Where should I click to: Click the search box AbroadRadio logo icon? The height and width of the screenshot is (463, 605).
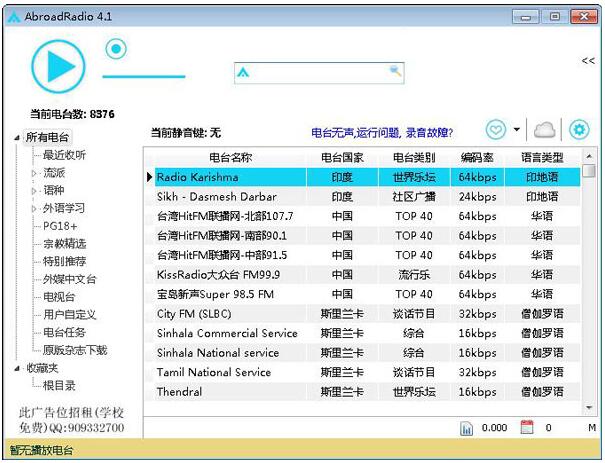click(243, 72)
